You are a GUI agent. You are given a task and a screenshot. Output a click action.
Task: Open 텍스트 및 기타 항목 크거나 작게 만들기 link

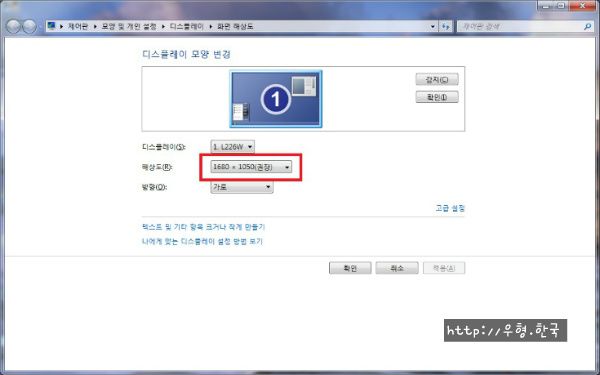tap(204, 227)
